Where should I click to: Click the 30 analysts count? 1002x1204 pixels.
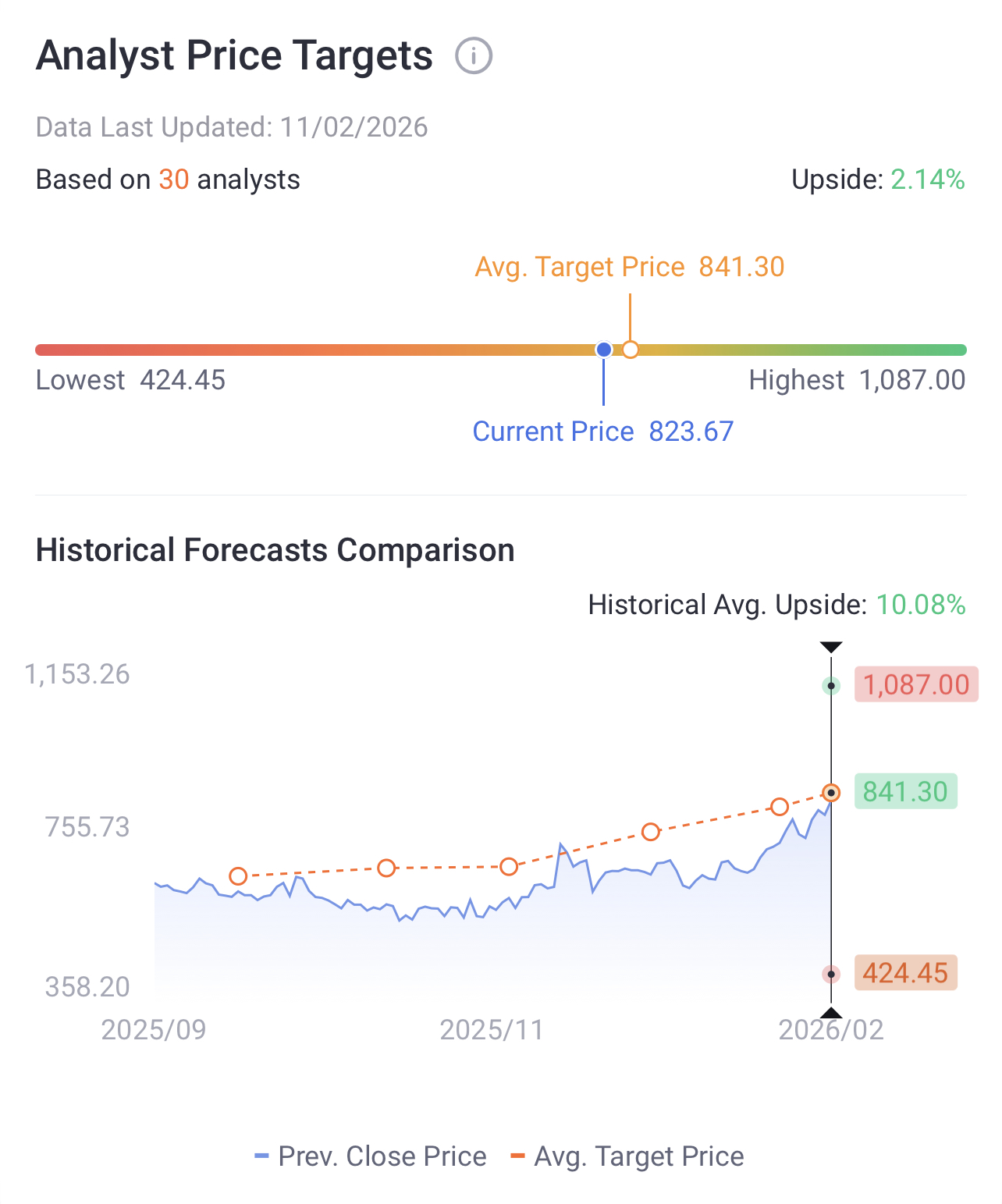(174, 179)
